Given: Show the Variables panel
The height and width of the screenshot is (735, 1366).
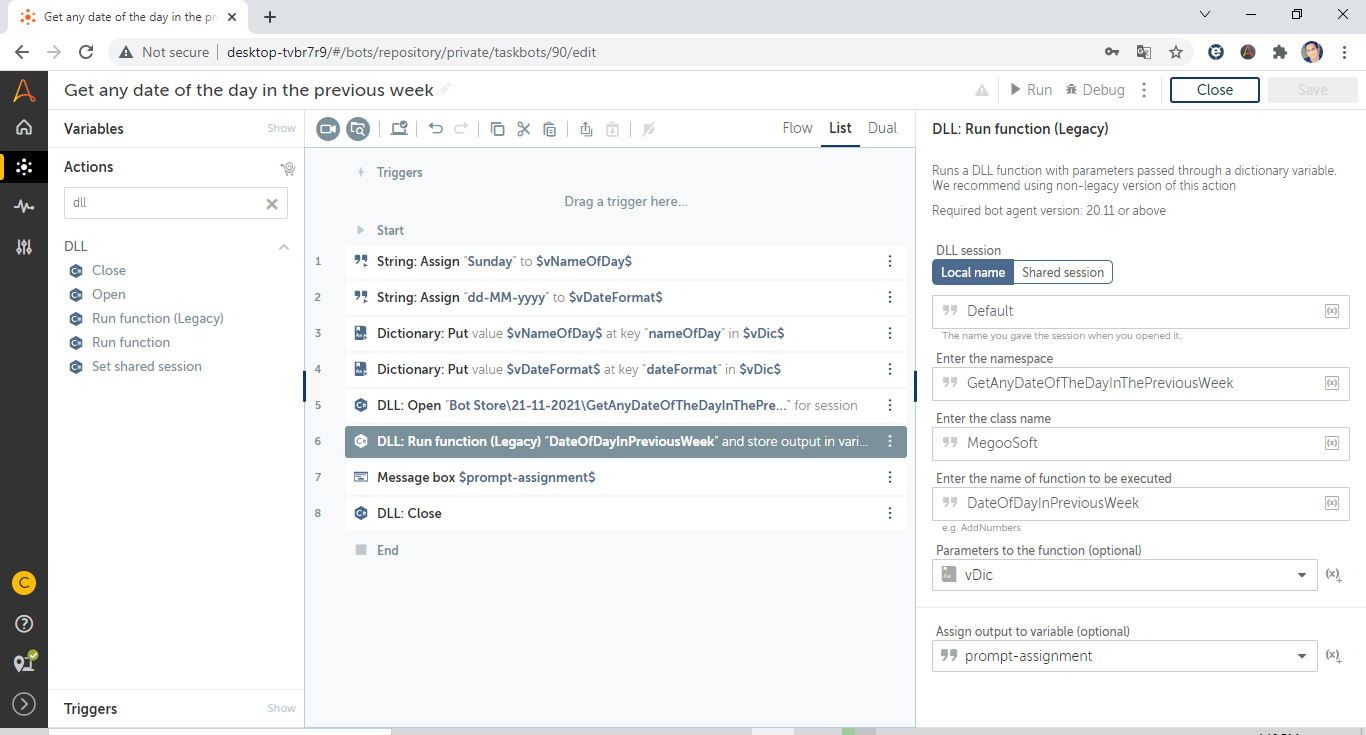Looking at the screenshot, I should tap(281, 128).
